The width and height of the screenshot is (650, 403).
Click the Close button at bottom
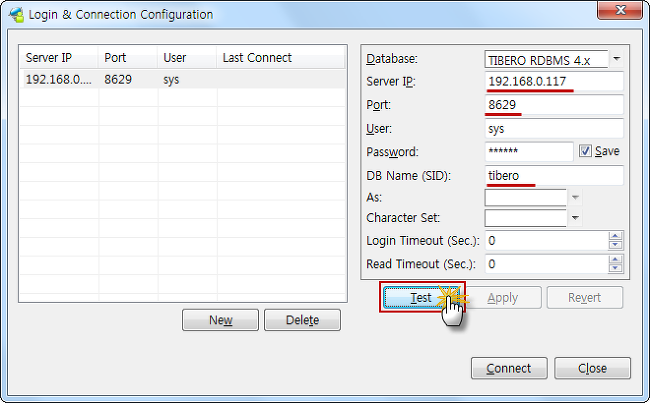coord(592,368)
